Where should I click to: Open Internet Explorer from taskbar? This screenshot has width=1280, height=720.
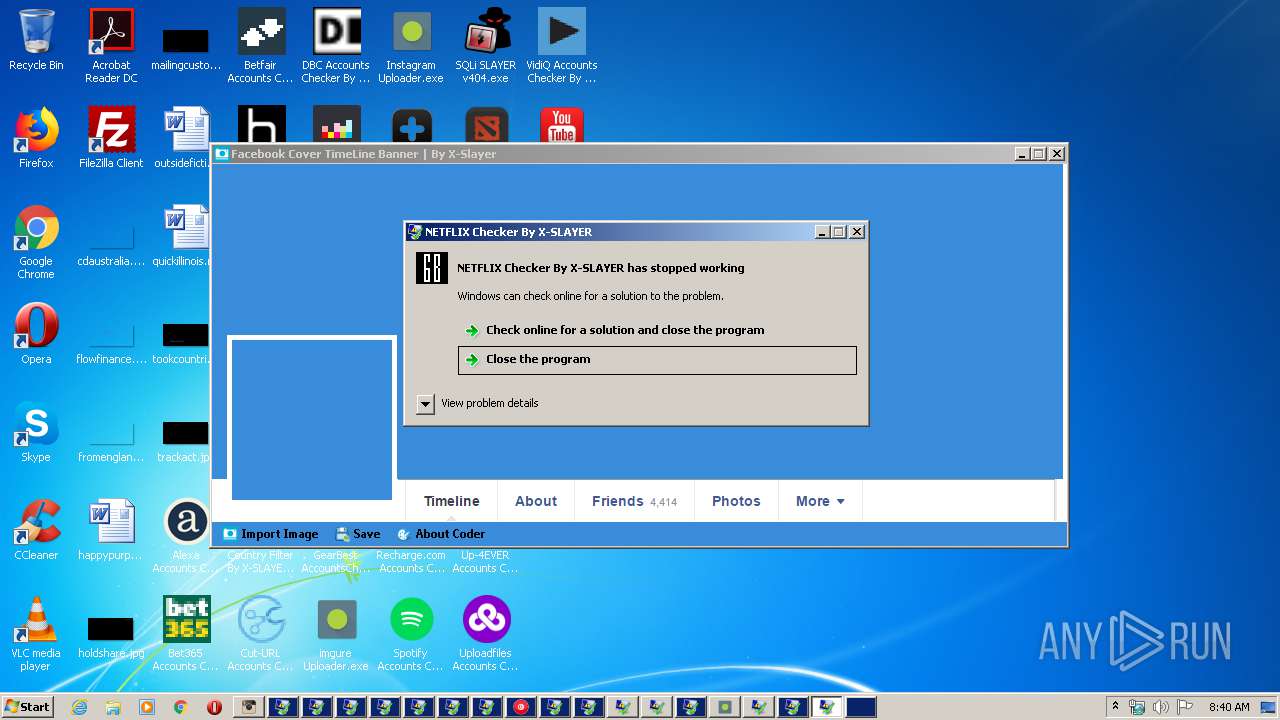click(x=80, y=707)
